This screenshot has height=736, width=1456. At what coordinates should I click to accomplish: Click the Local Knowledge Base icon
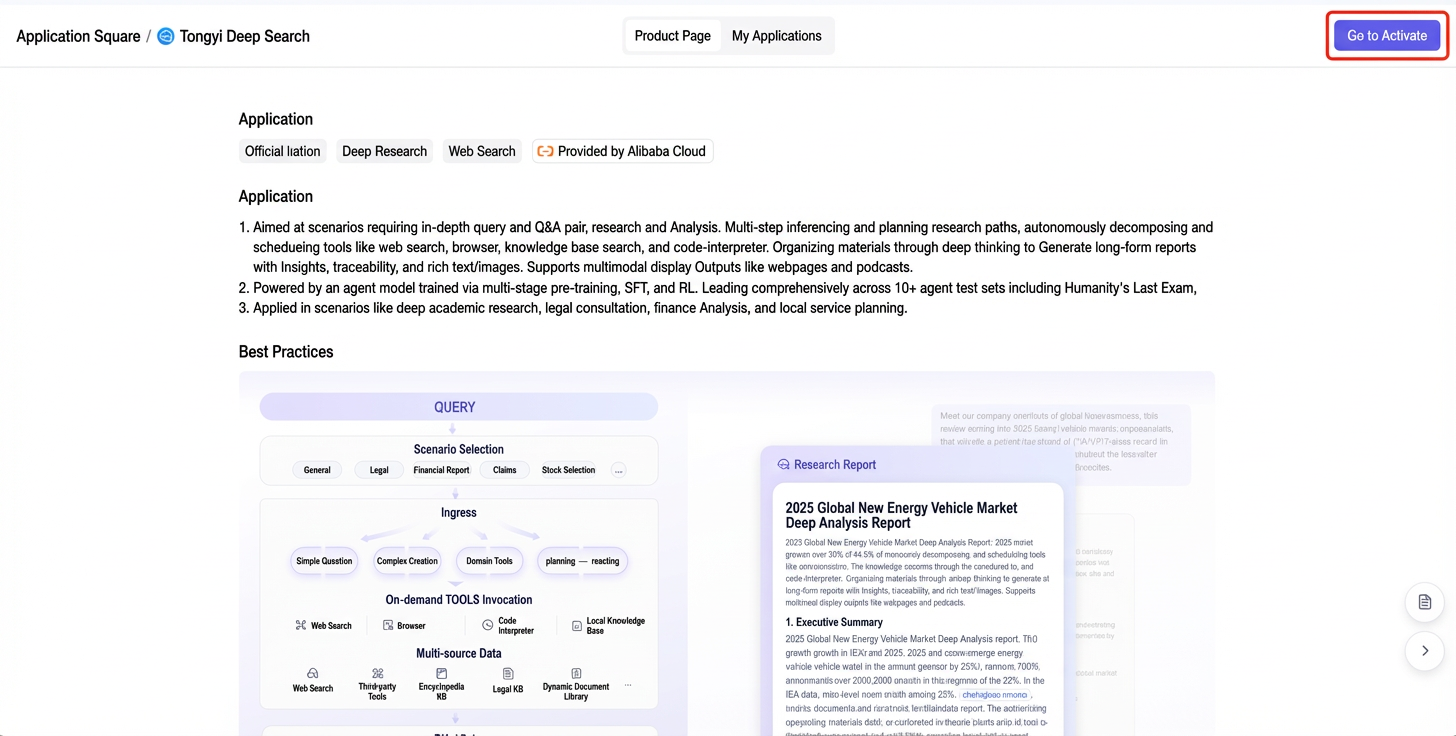point(577,626)
